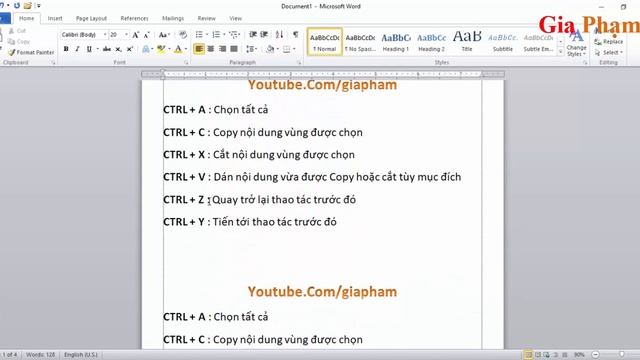
Task: Click the zoom out minus button
Action: coord(596,355)
